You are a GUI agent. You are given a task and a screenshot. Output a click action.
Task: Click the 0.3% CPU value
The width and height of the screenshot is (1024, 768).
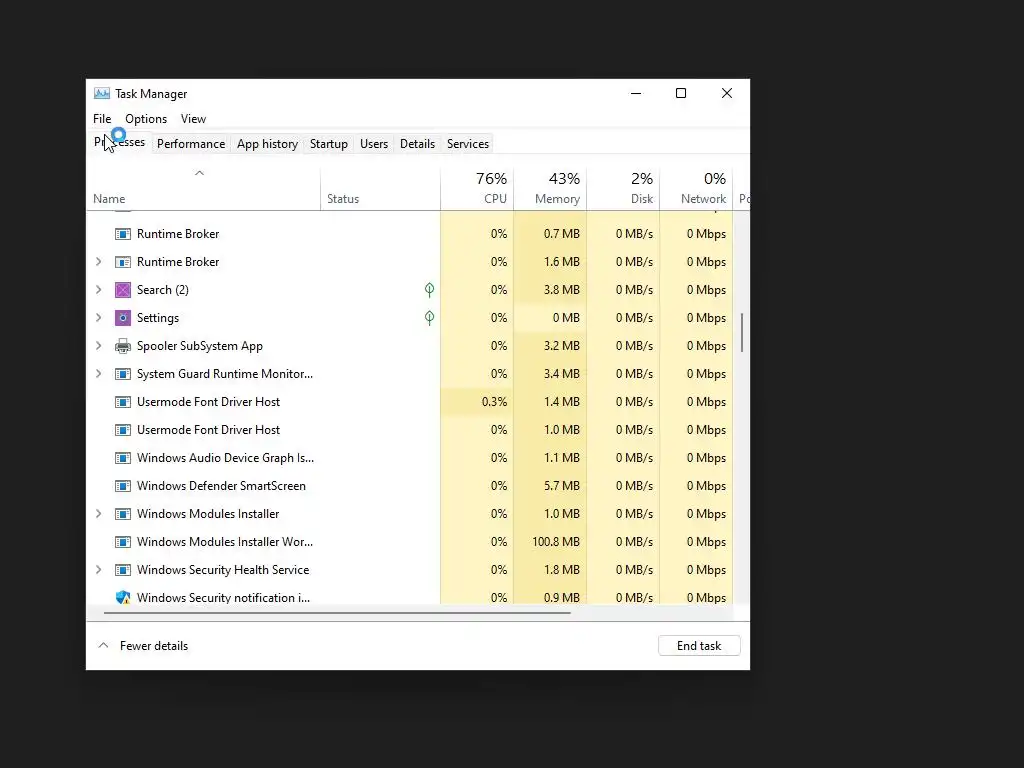point(494,402)
